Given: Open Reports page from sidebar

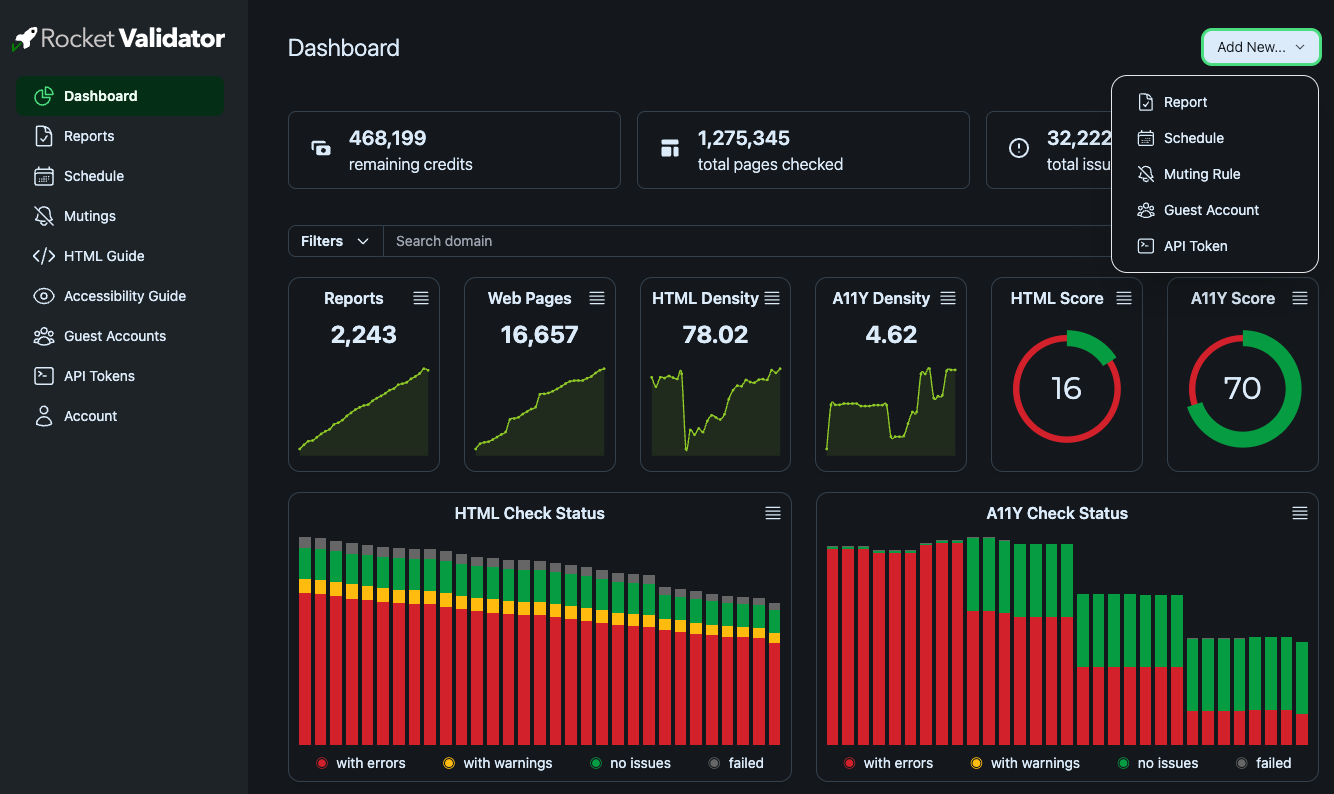Looking at the screenshot, I should [120, 136].
